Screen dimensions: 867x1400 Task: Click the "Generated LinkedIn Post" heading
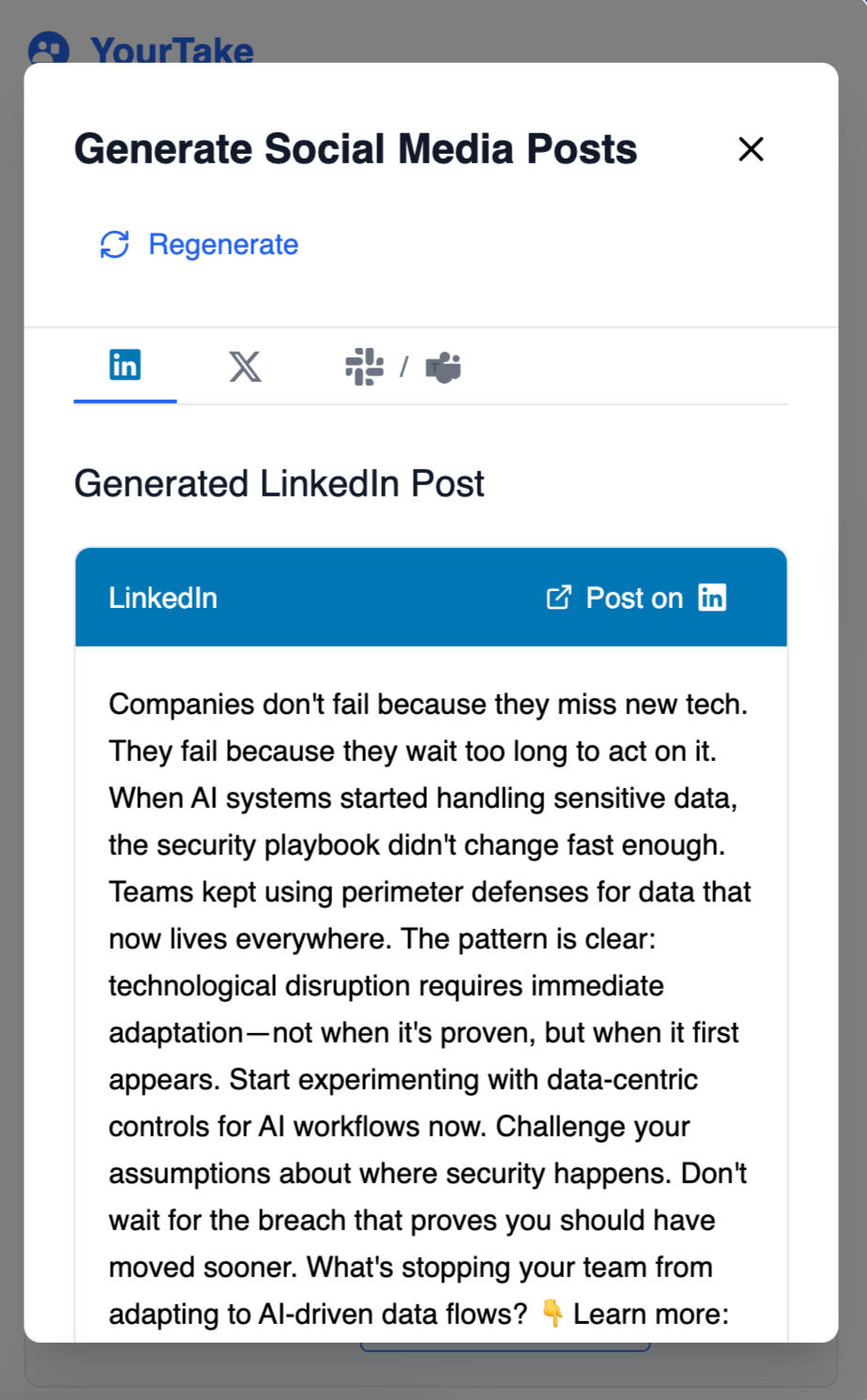[279, 484]
